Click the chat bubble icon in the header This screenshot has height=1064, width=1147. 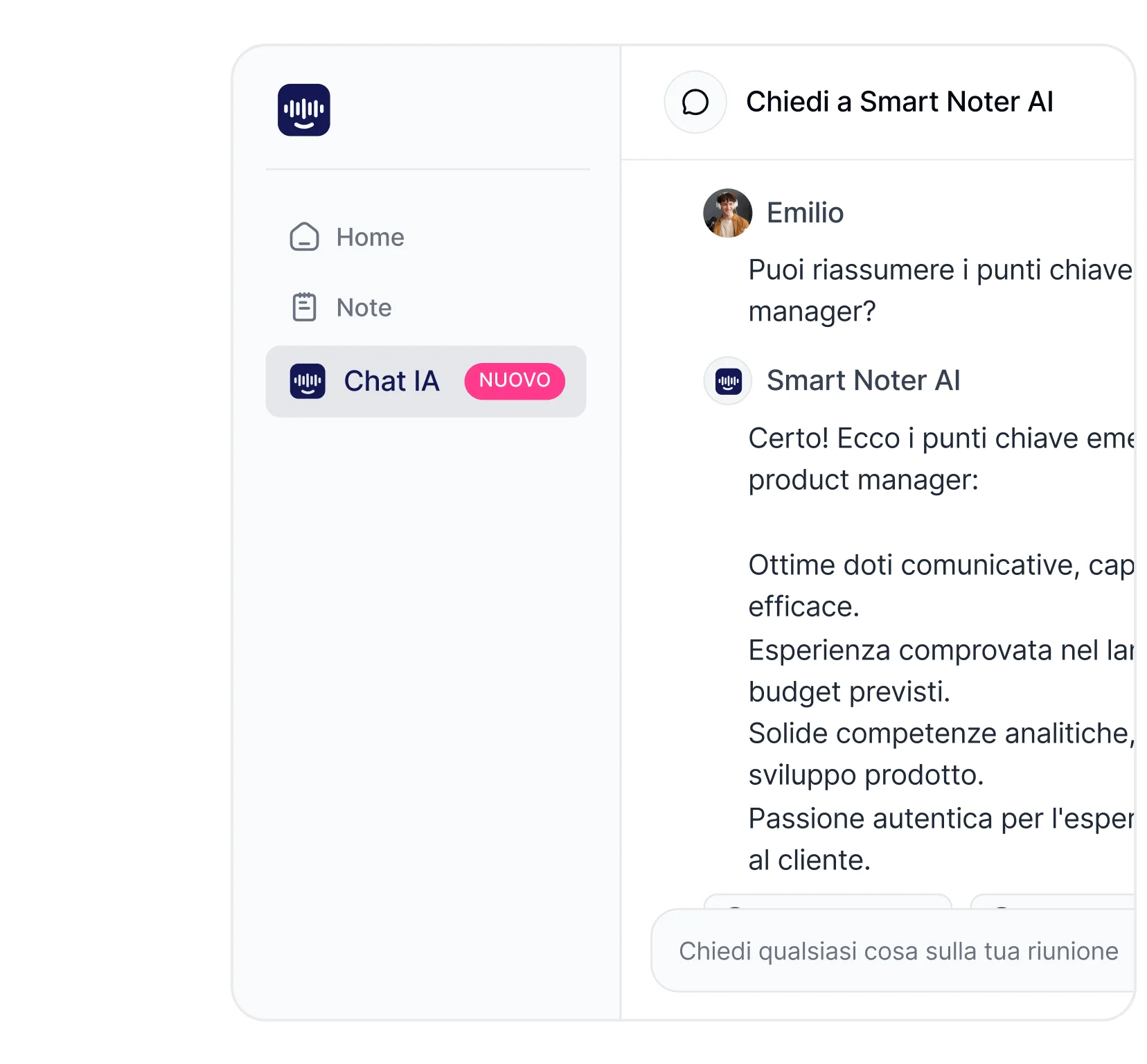(x=695, y=103)
